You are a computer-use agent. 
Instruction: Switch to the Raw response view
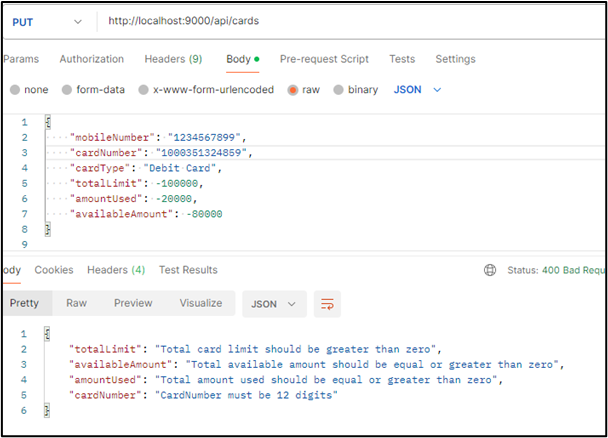click(x=76, y=303)
